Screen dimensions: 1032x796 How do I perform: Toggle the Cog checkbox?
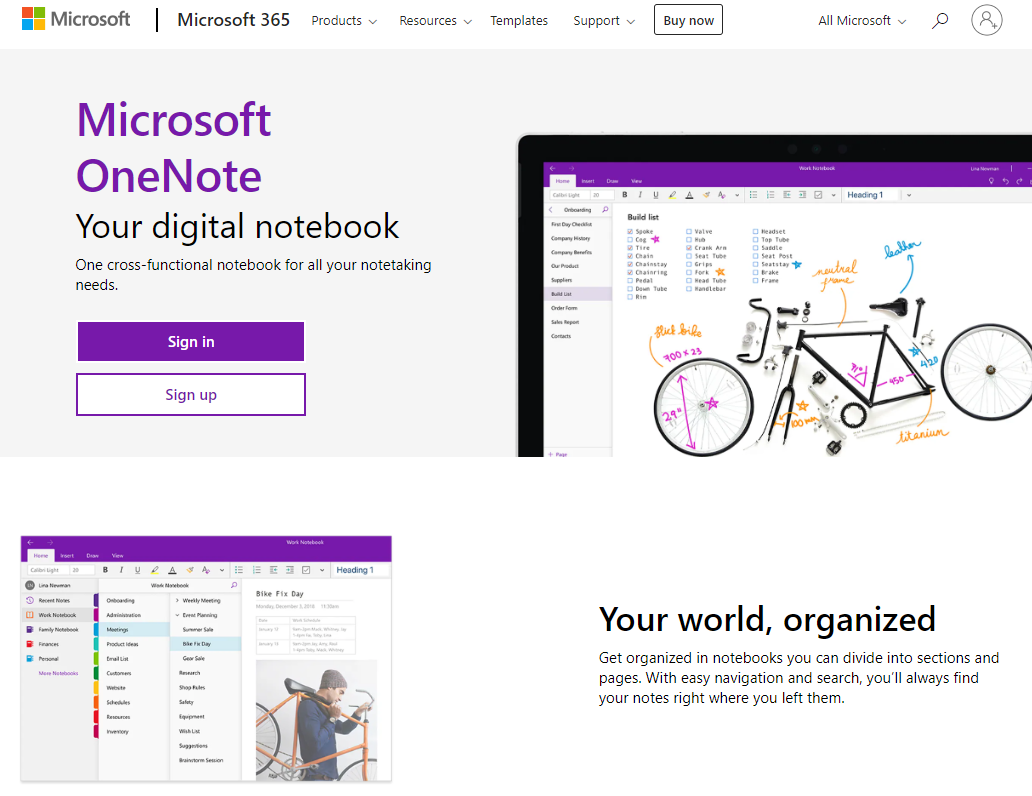pos(630,240)
